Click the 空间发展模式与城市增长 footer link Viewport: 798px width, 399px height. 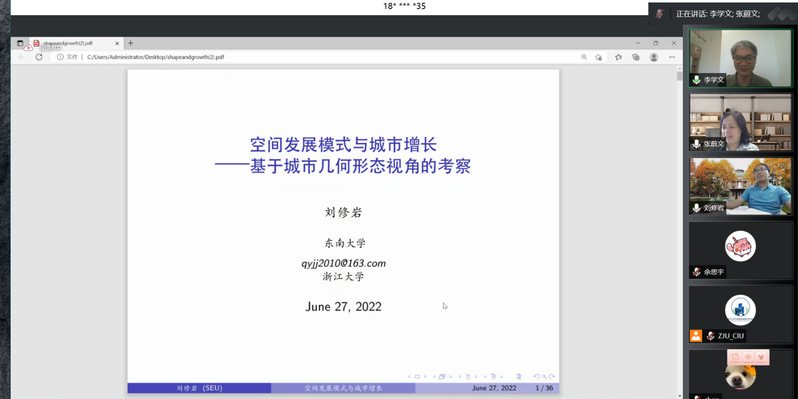pyautogui.click(x=344, y=388)
